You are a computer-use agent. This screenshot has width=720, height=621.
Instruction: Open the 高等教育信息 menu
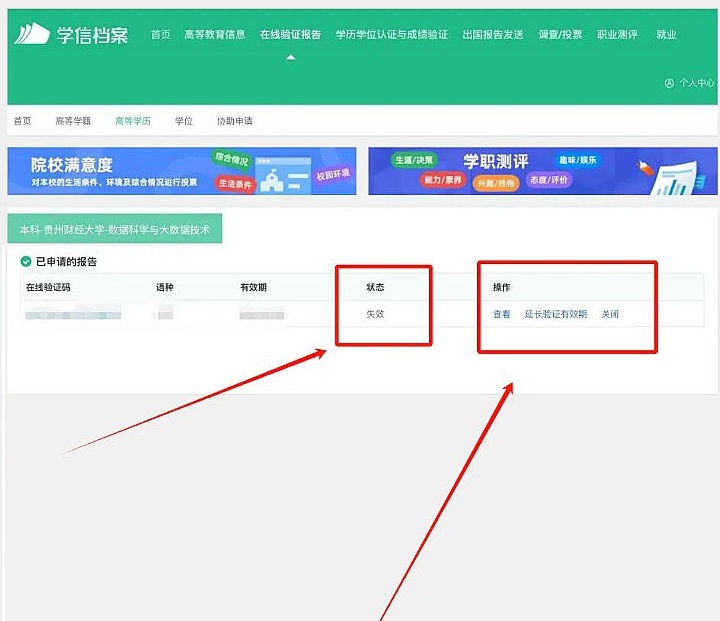click(x=215, y=35)
